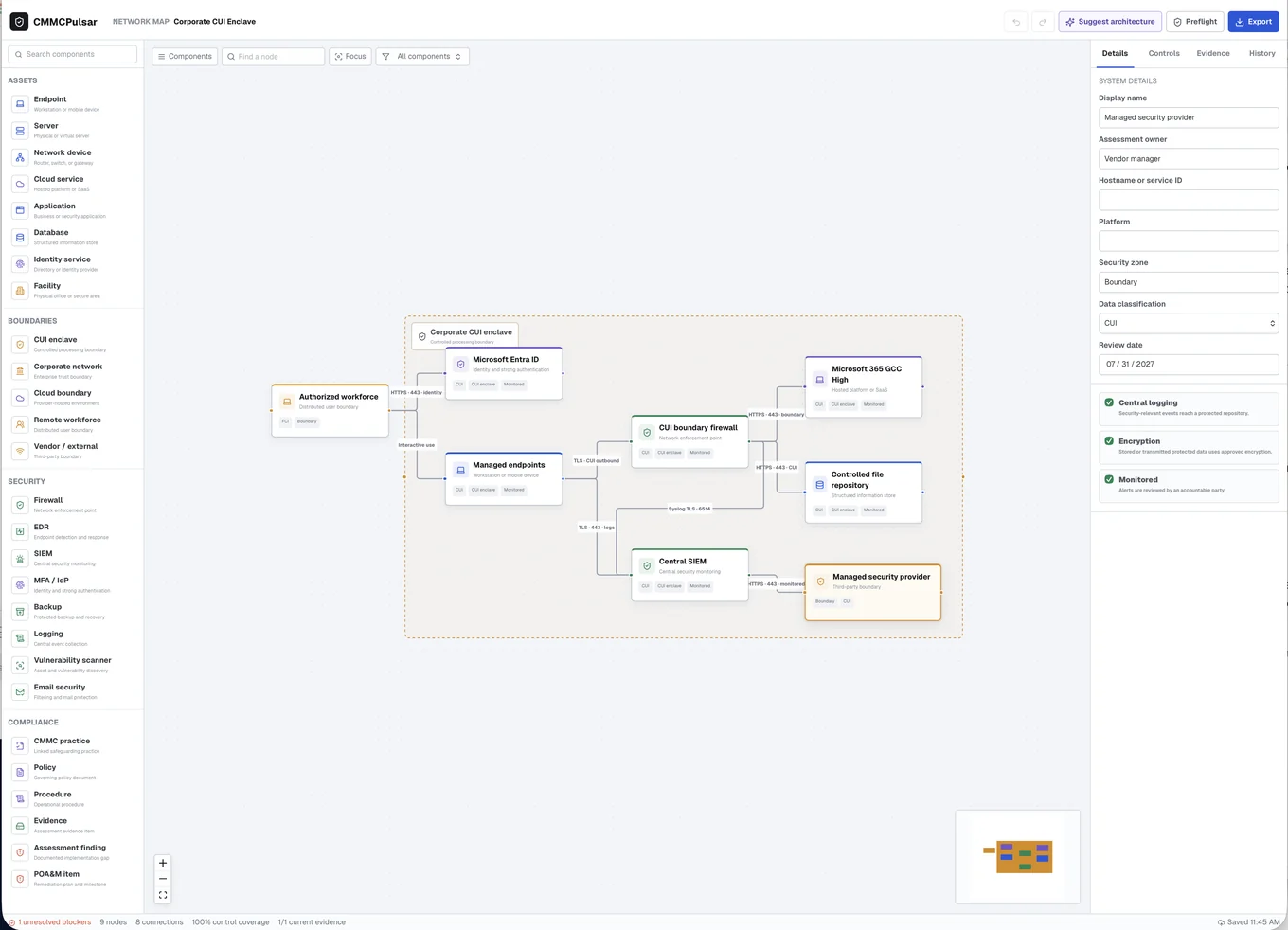Toggle the Central logging checkbox
The height and width of the screenshot is (930, 1288).
(x=1109, y=402)
